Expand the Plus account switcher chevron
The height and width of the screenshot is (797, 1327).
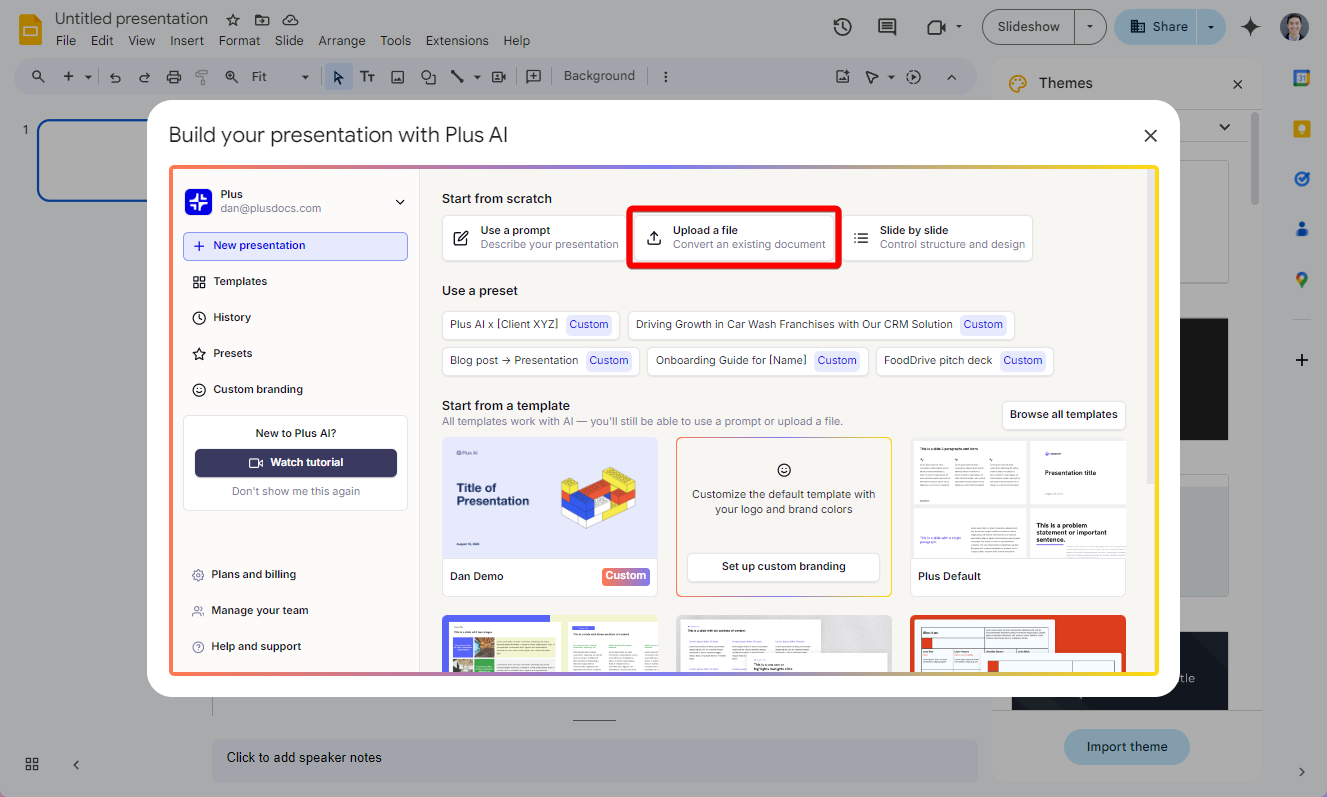tap(400, 202)
